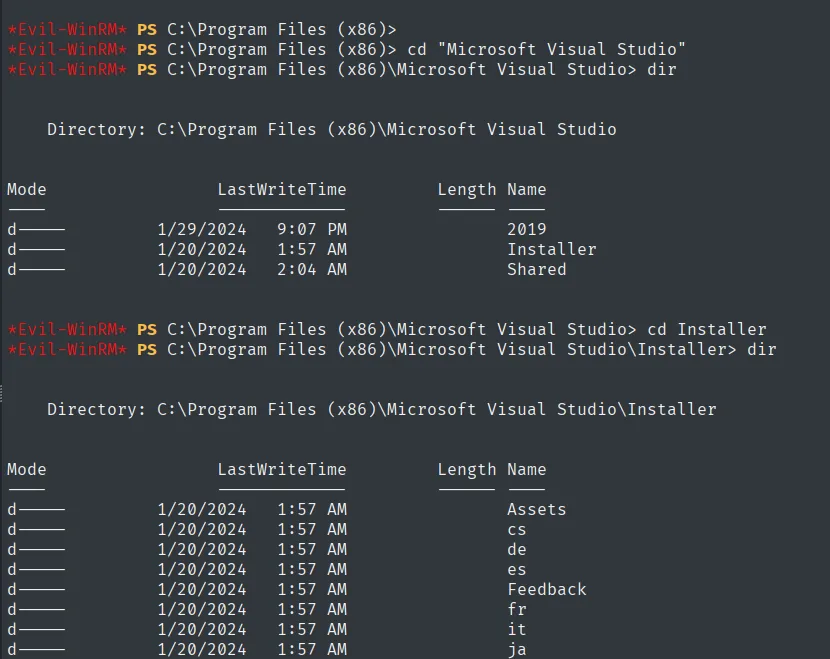Click the 1:57 AM time in the Feedback row

(x=312, y=589)
